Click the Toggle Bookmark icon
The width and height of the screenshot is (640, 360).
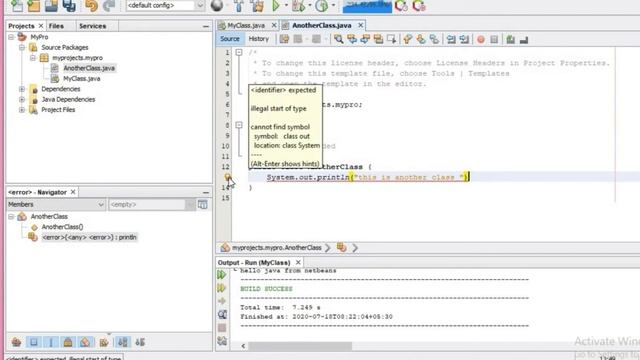click(x=434, y=39)
